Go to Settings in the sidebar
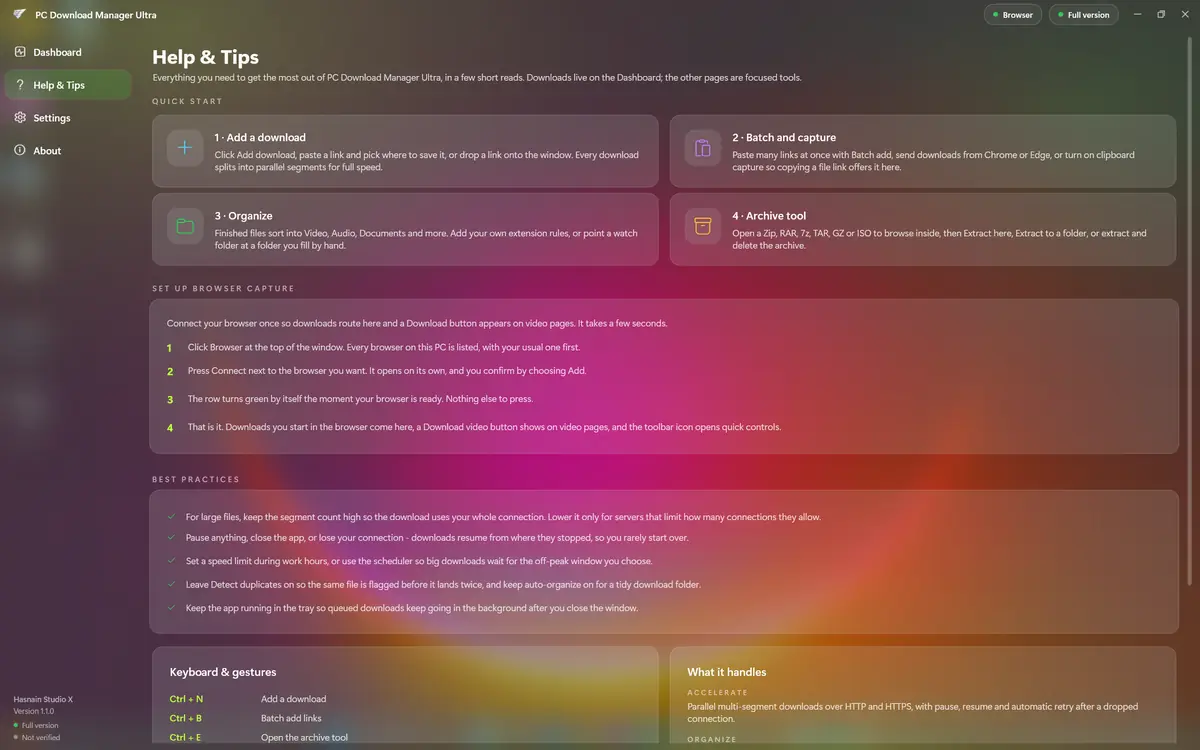This screenshot has width=1200, height=750. [67, 118]
